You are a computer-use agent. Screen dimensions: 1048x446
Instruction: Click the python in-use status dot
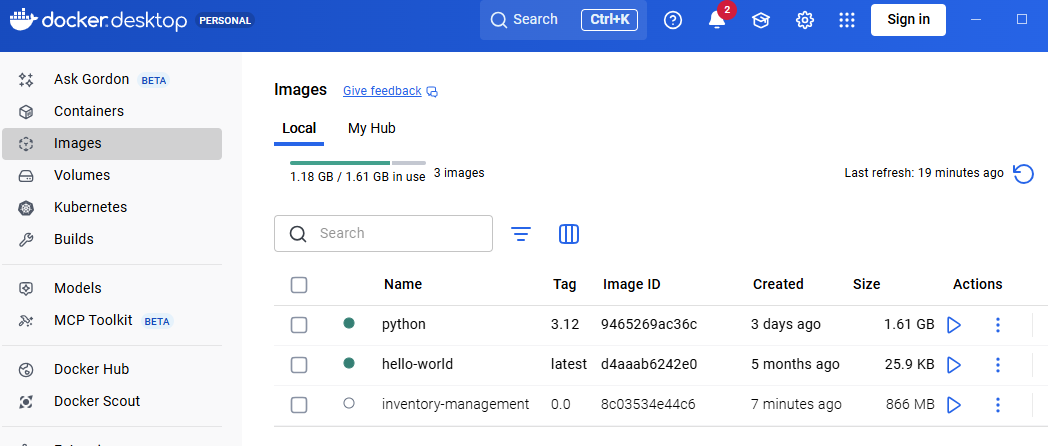coord(348,324)
